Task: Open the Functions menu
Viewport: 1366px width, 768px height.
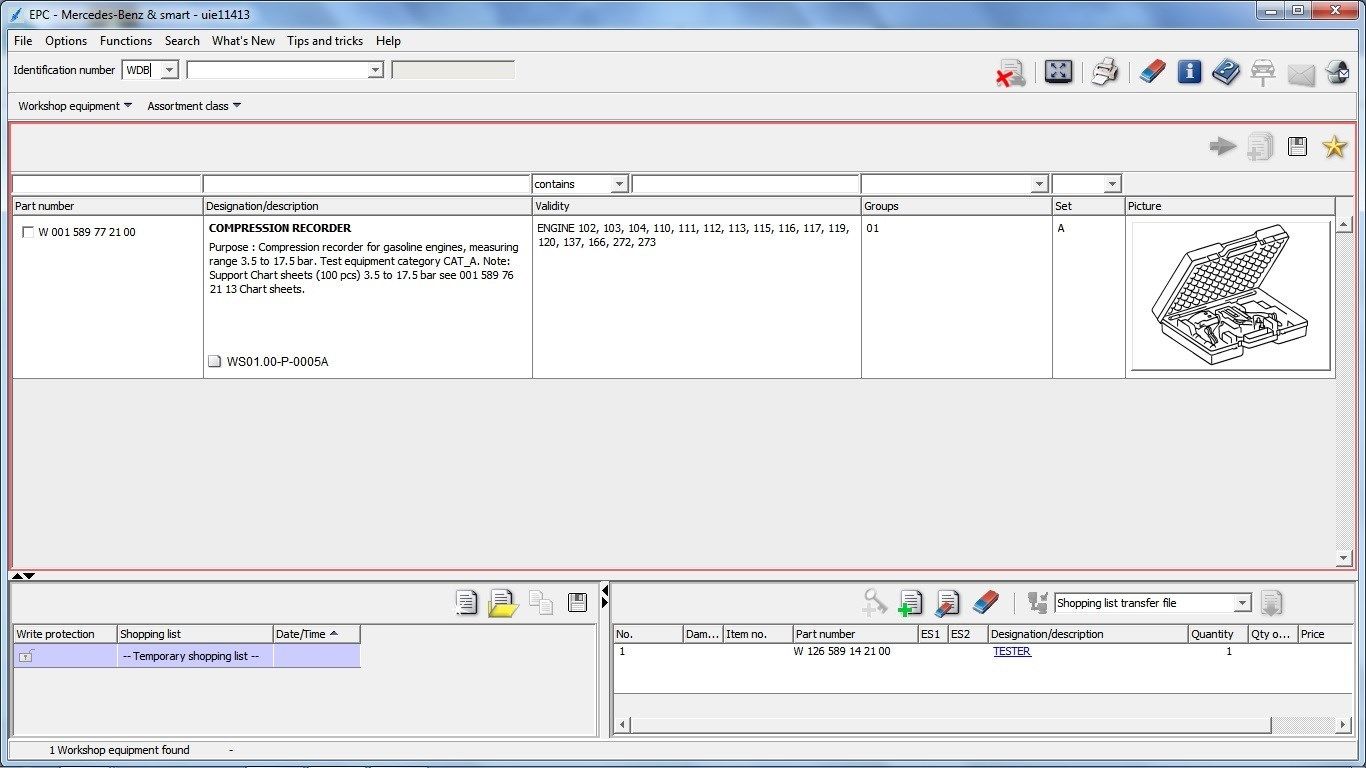Action: pos(126,41)
